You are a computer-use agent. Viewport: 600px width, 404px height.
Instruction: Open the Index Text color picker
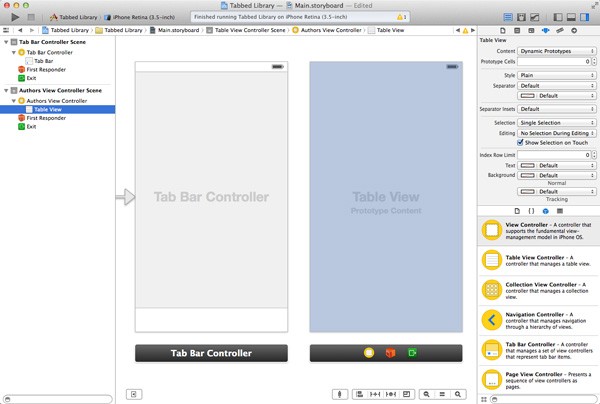click(557, 166)
